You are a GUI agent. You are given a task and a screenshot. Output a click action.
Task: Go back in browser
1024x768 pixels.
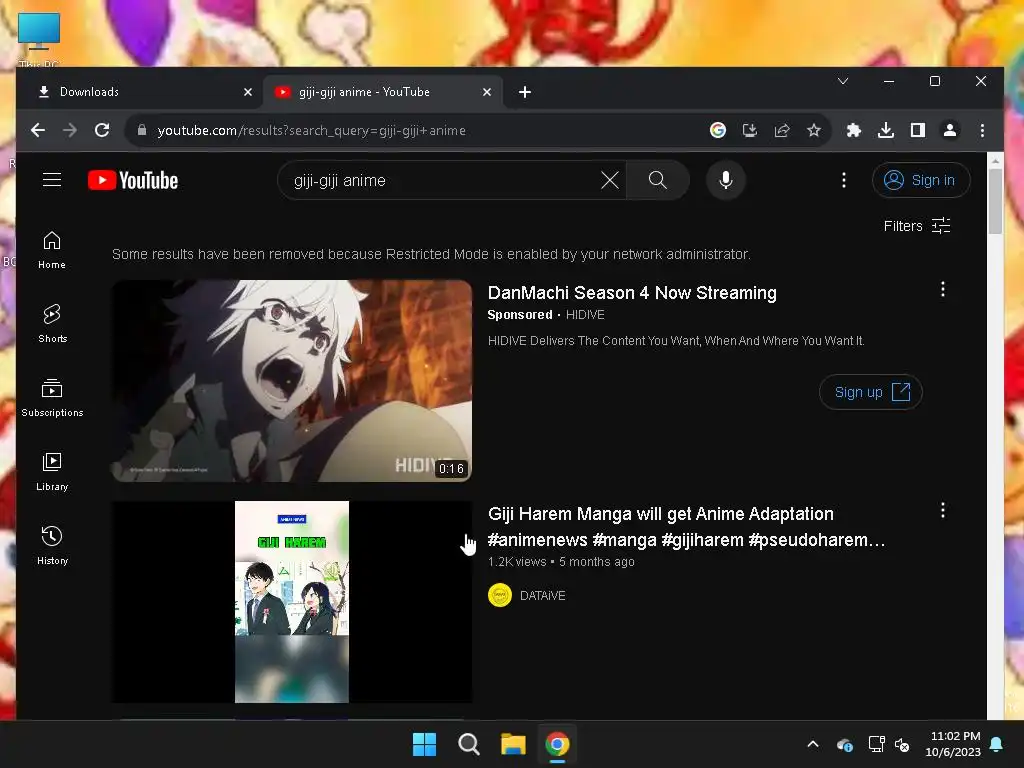point(38,130)
